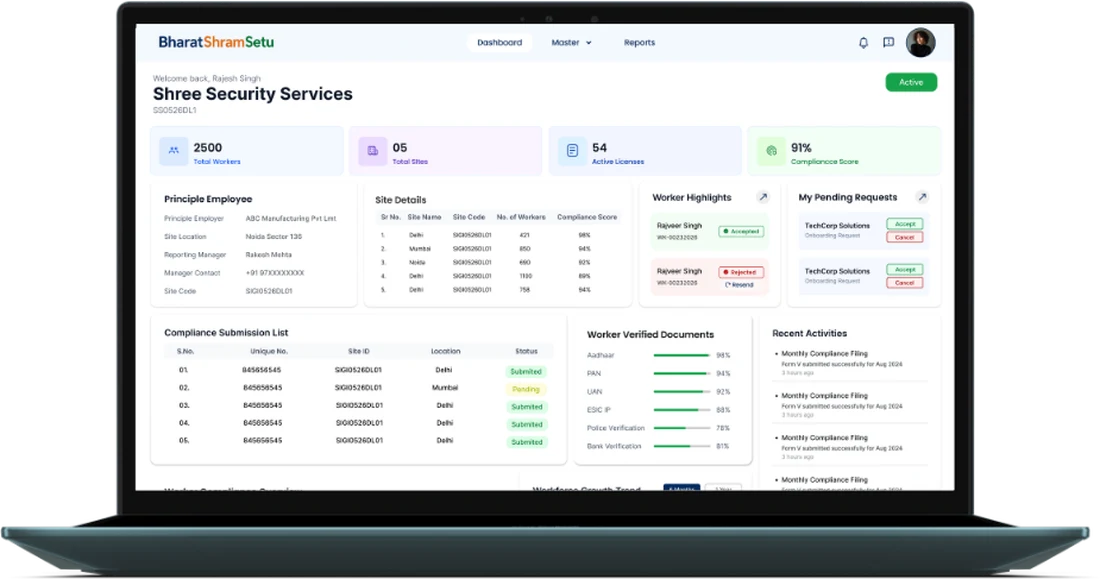This screenshot has height=579, width=1100.
Task: Click the Total Sites building icon
Action: click(x=373, y=151)
